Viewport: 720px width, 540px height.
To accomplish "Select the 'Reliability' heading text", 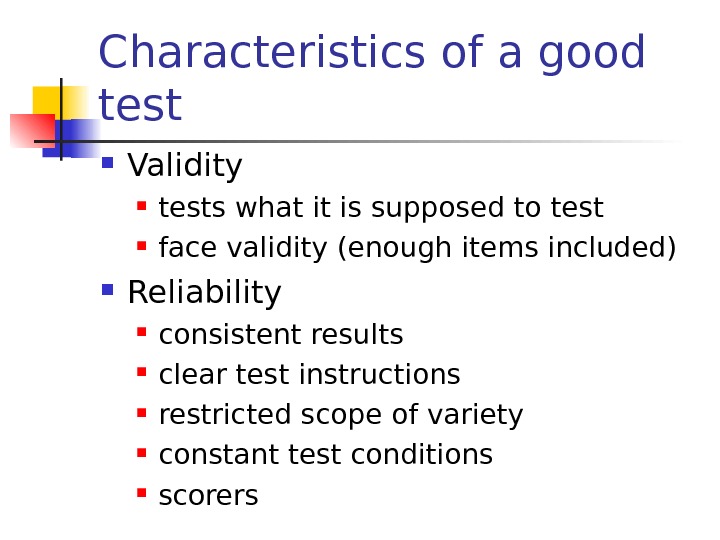I will 204,293.
